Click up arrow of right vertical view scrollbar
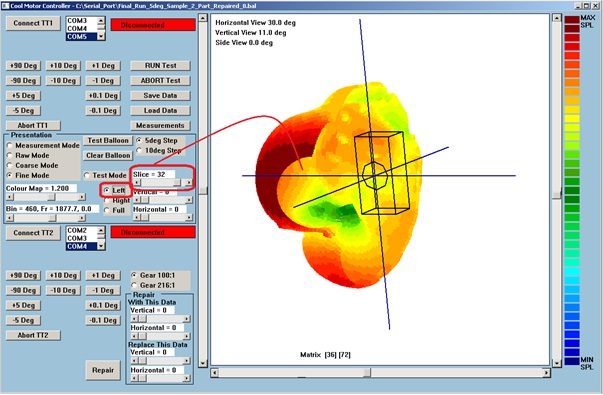This screenshot has width=603, height=395. click(556, 18)
